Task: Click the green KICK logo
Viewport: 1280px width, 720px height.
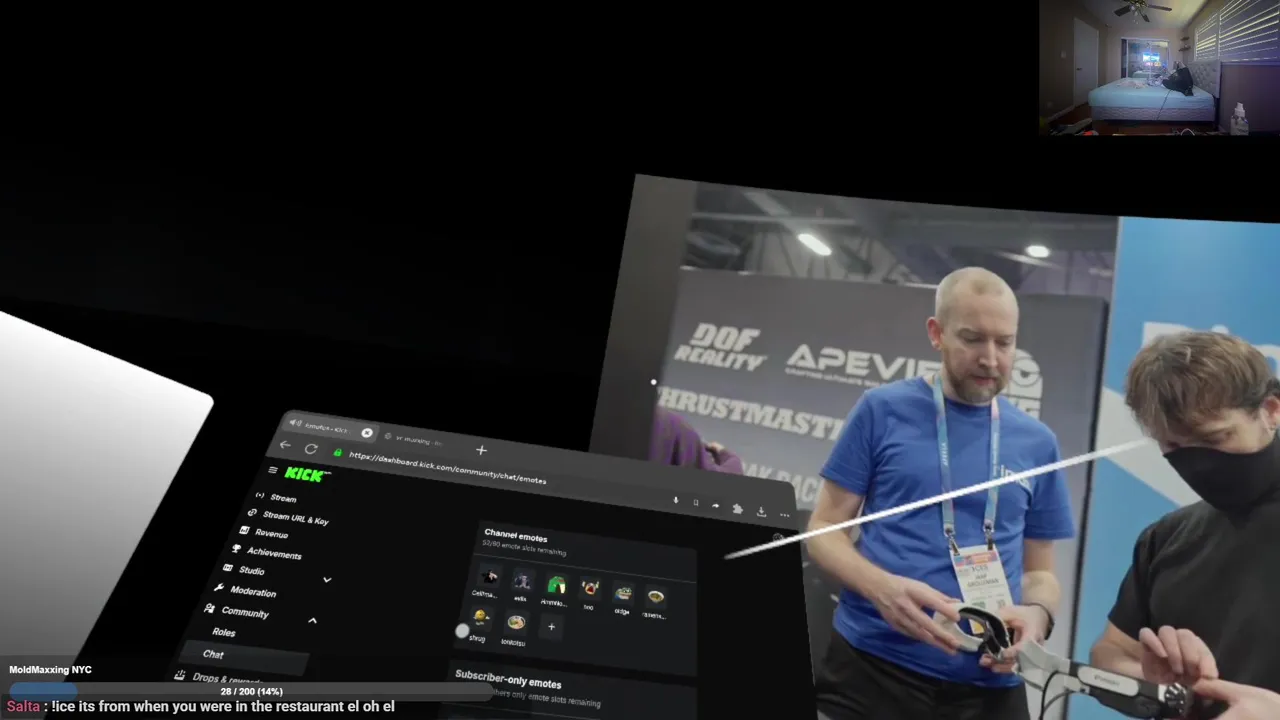Action: [305, 474]
